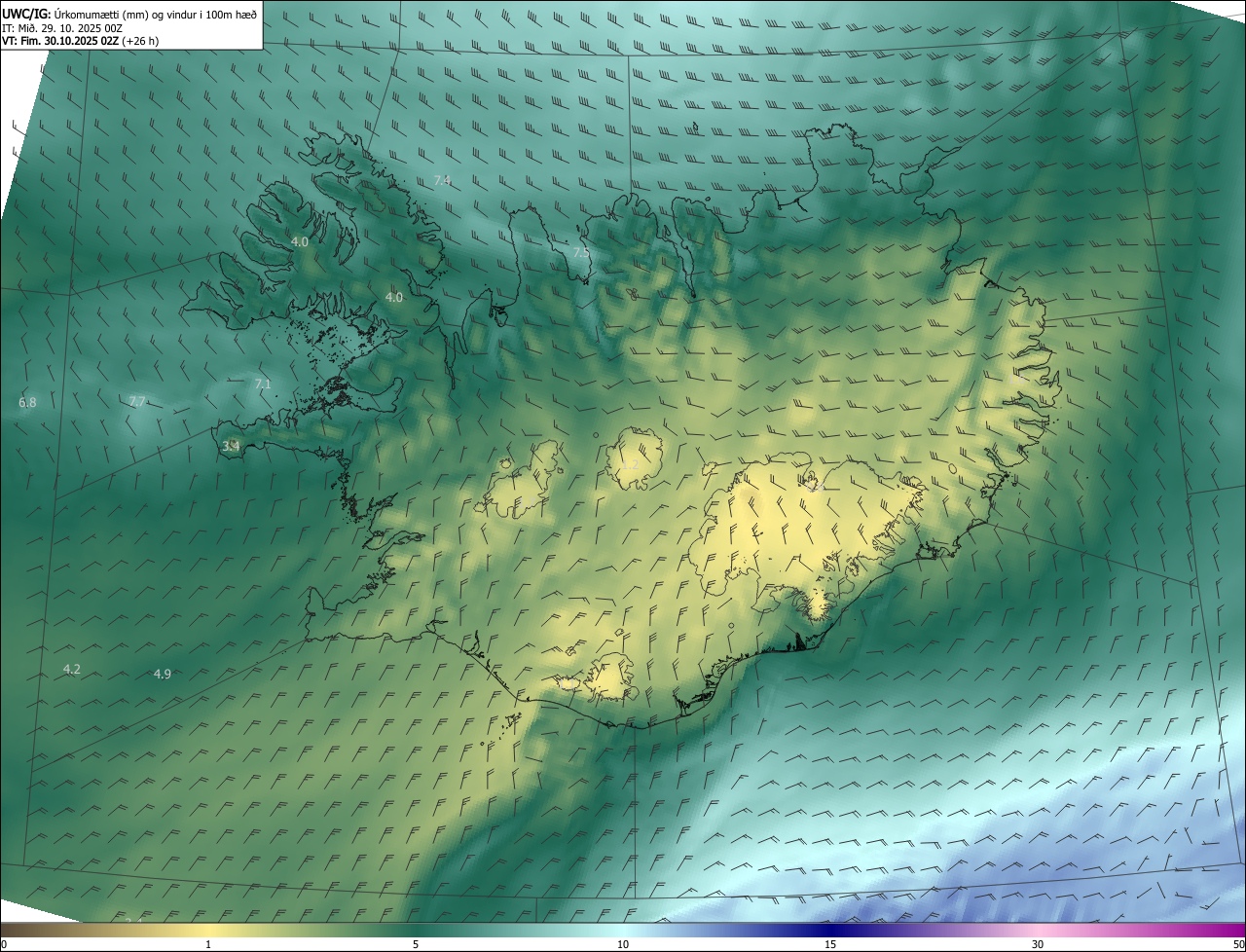
Task: Click the '0' tick on the colour scale
Action: 4,944
